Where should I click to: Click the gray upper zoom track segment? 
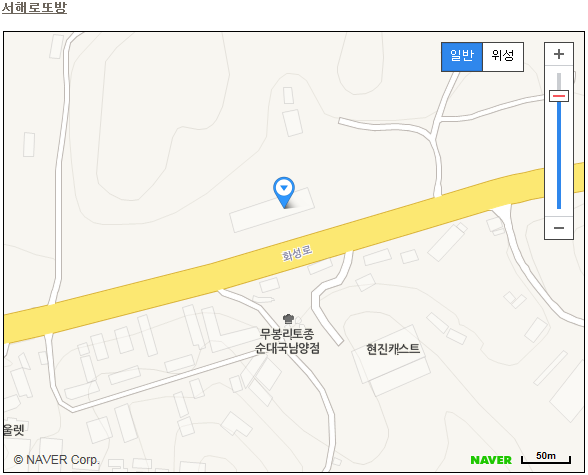point(559,81)
